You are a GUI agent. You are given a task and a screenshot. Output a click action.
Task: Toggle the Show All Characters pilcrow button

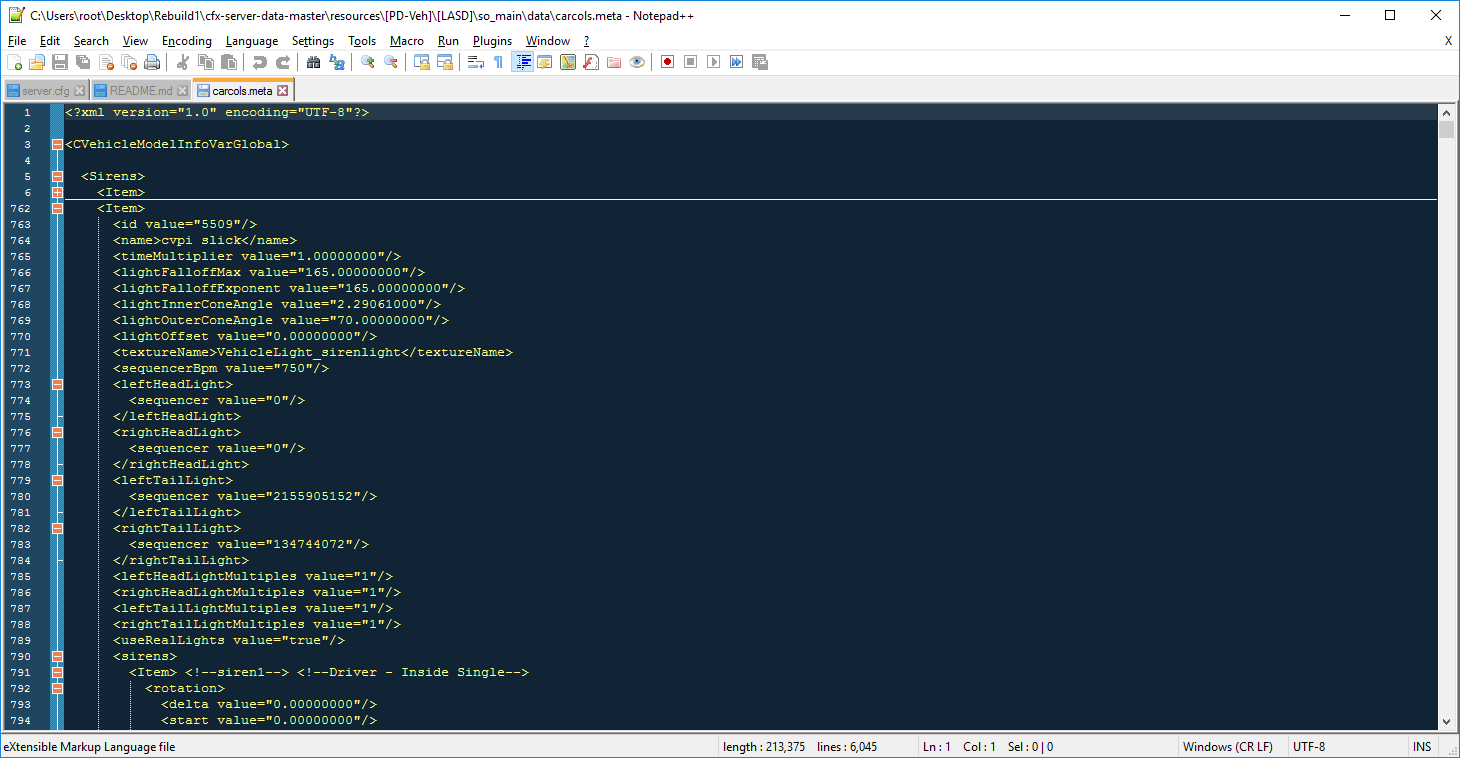498,62
